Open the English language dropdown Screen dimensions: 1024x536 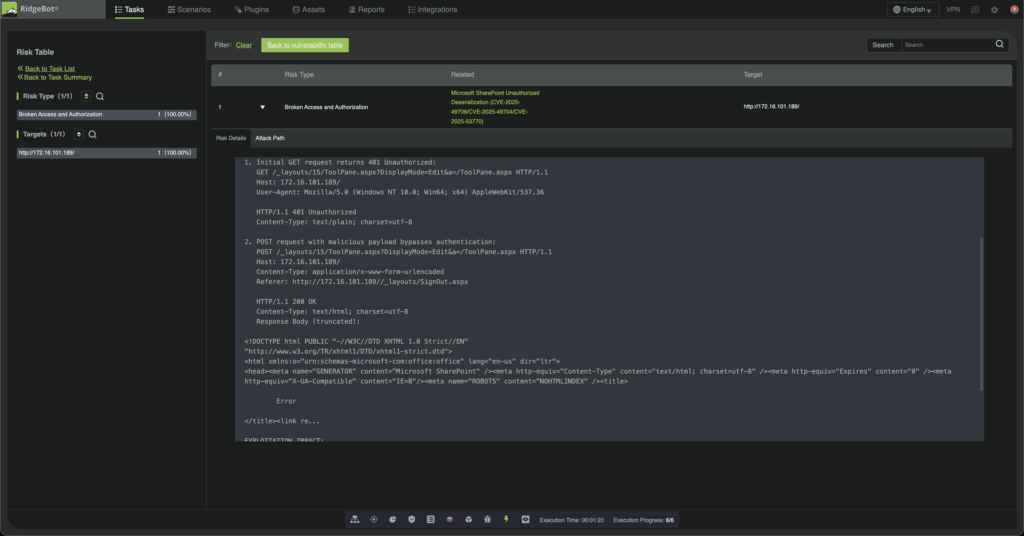coord(912,10)
